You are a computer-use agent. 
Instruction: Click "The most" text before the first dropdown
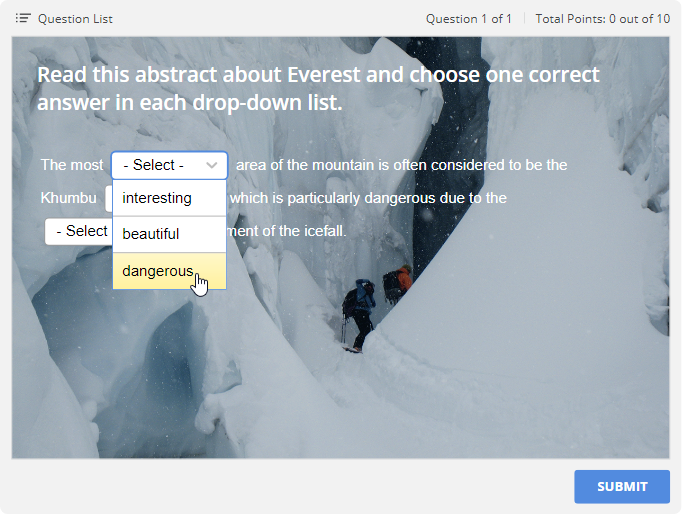71,165
